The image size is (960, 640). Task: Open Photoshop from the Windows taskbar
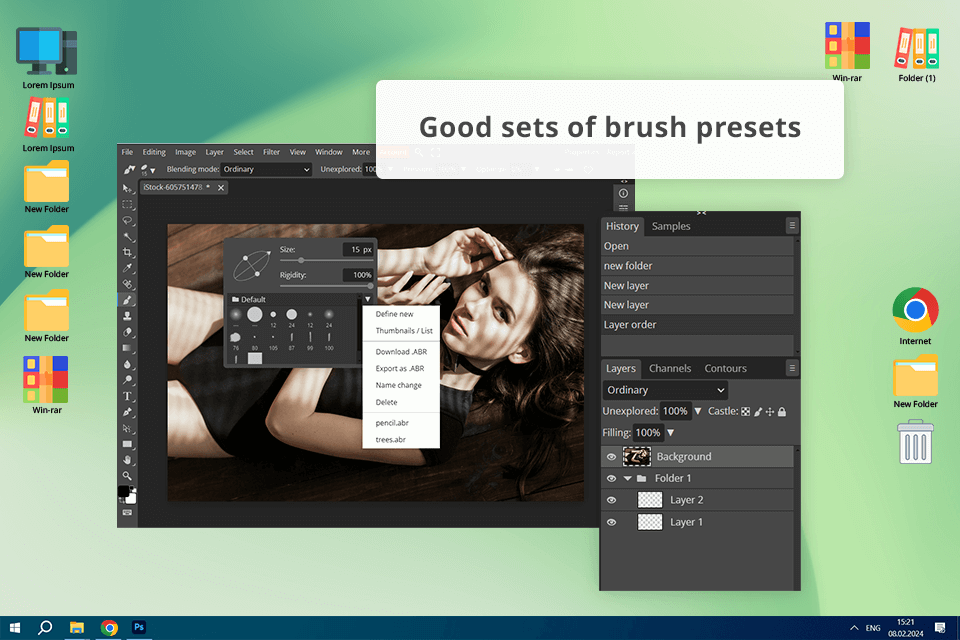(140, 627)
